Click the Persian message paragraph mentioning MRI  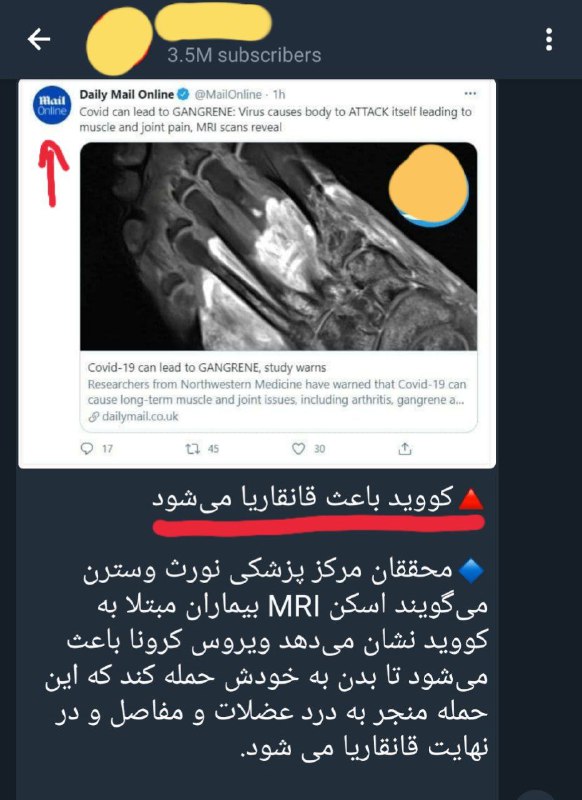pos(266,659)
